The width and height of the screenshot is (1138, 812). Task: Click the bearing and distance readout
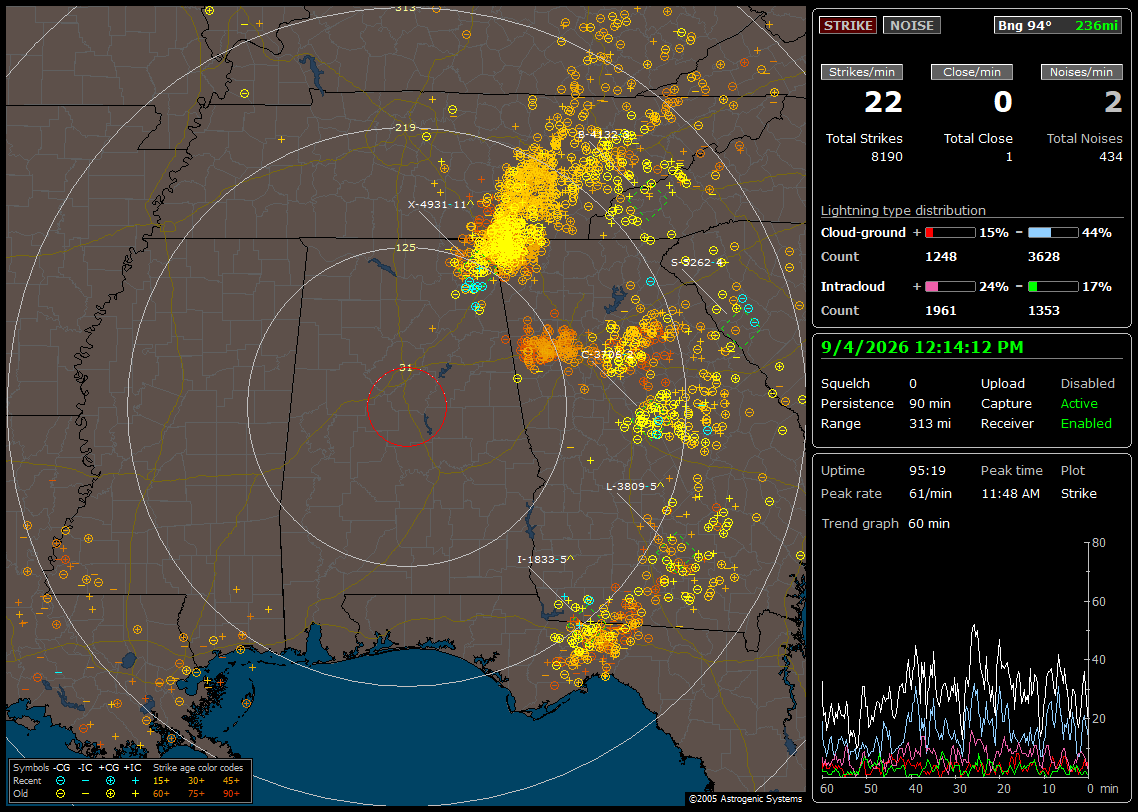(x=1058, y=25)
